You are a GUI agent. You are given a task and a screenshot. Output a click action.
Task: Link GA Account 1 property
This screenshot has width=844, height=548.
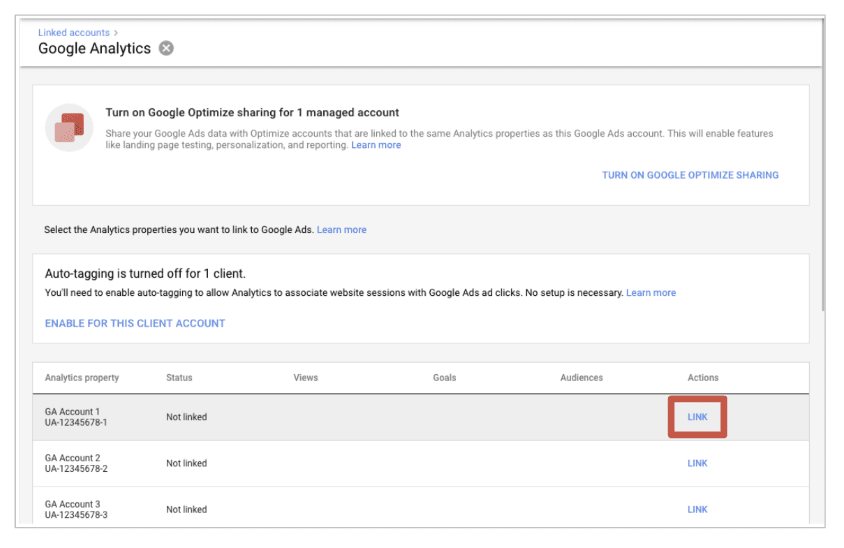click(697, 417)
